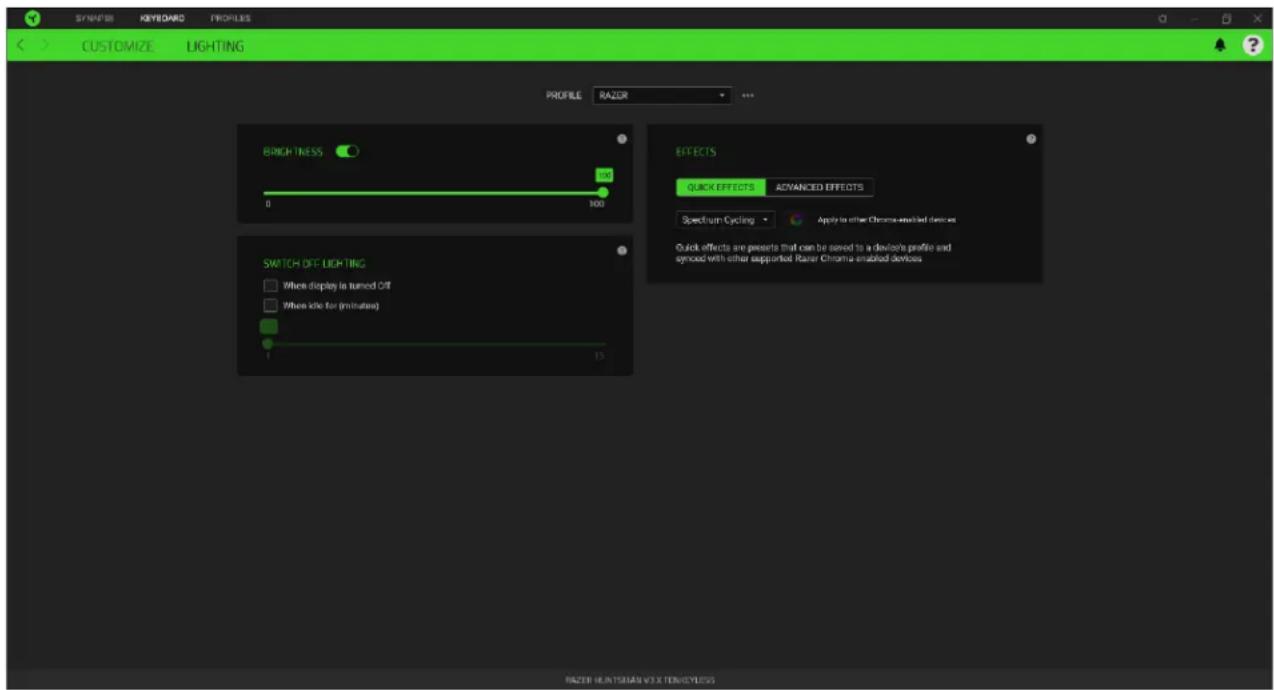Viewport: 1274px width, 690px height.
Task: Switch to the Synapse tab
Action: click(x=94, y=18)
